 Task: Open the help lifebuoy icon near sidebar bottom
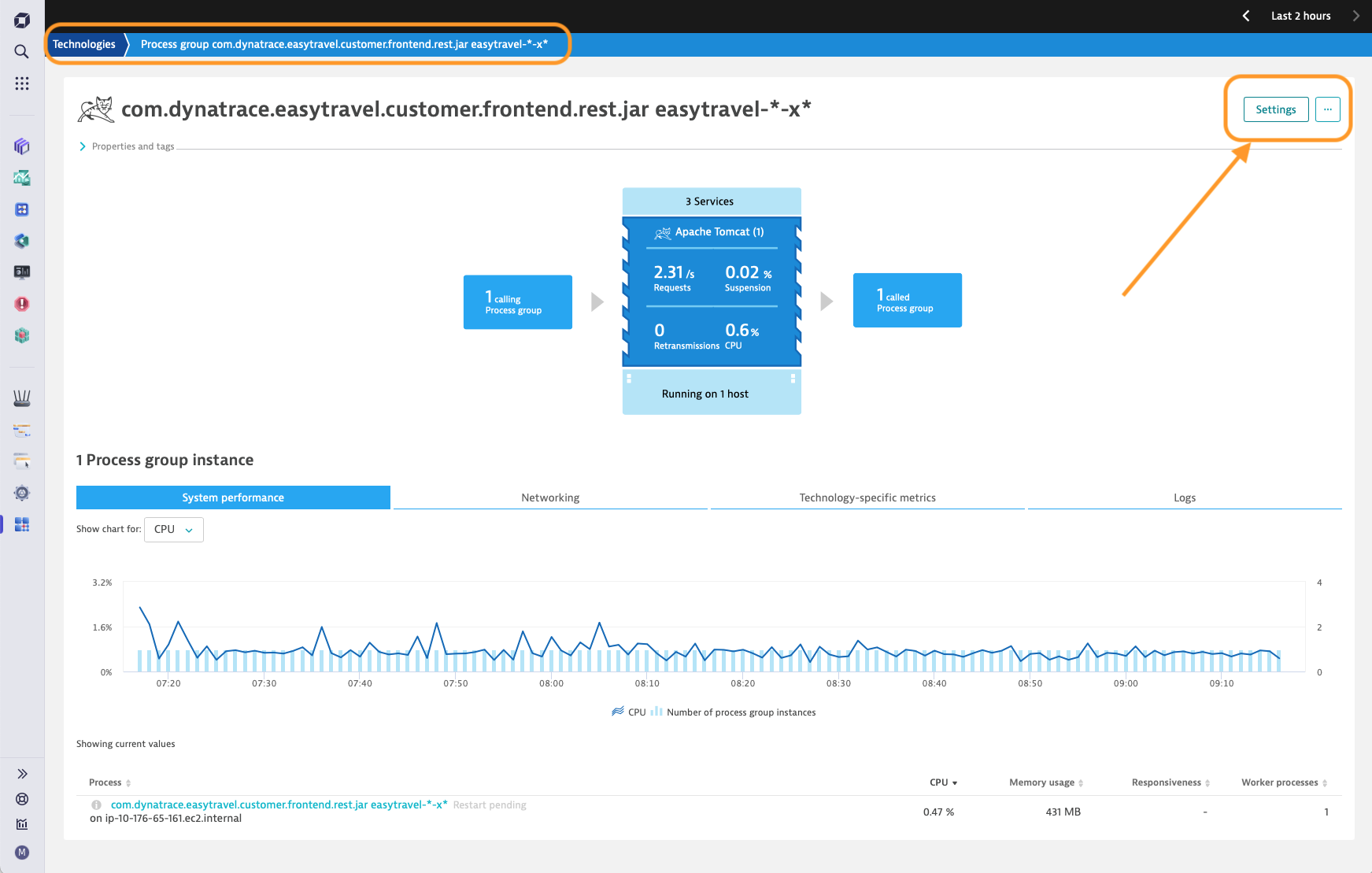pos(21,798)
